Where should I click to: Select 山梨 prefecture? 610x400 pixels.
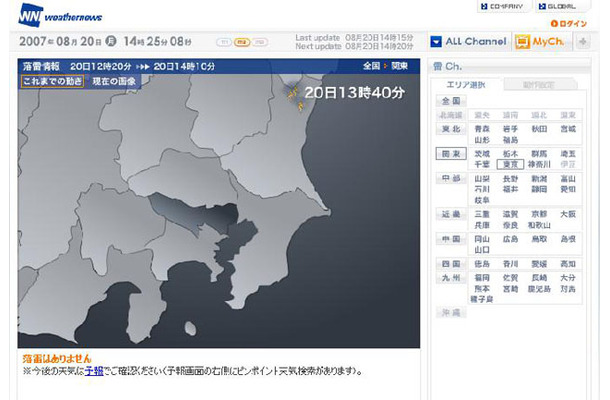[x=482, y=179]
